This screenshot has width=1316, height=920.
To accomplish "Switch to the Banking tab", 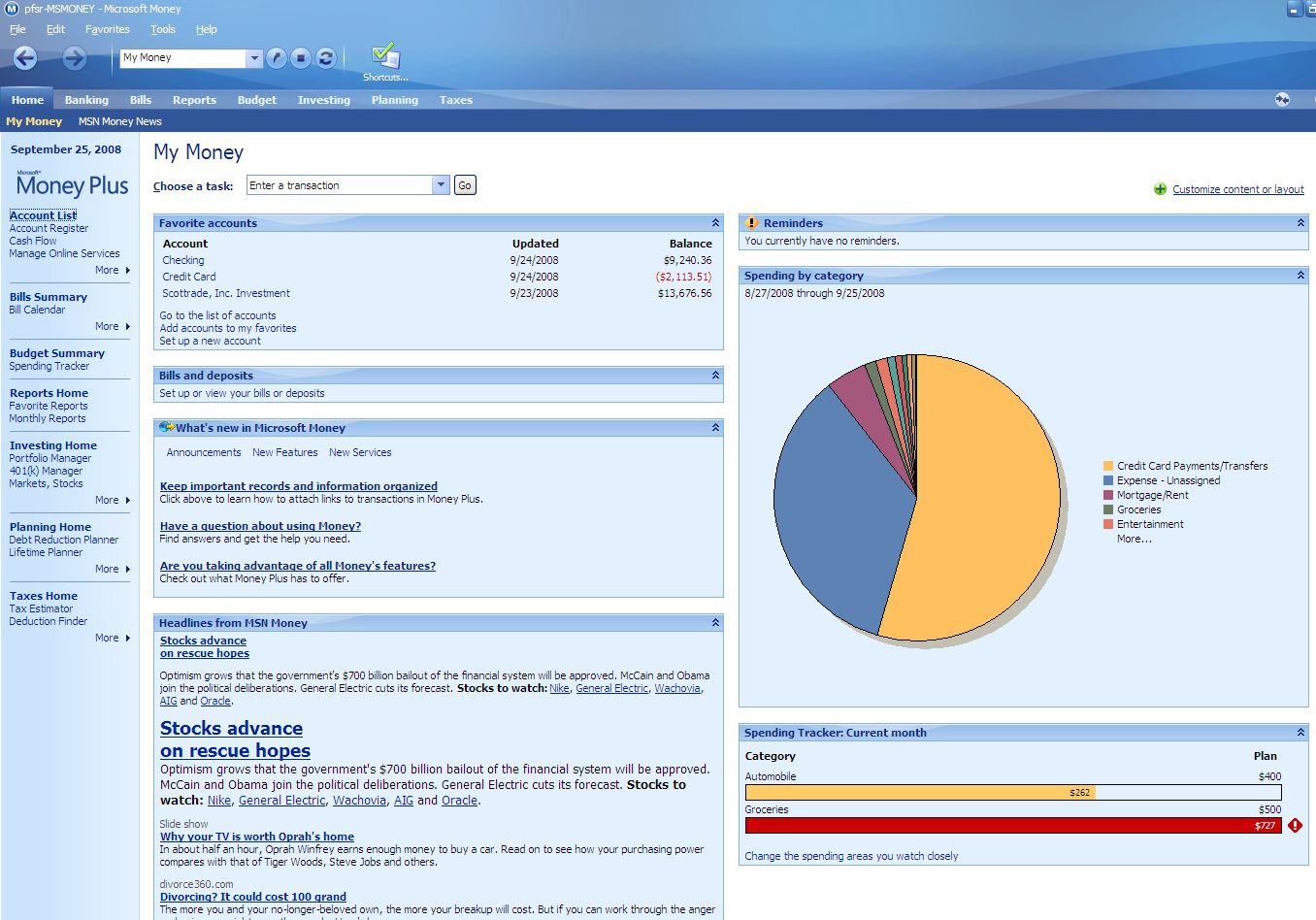I will click(86, 100).
